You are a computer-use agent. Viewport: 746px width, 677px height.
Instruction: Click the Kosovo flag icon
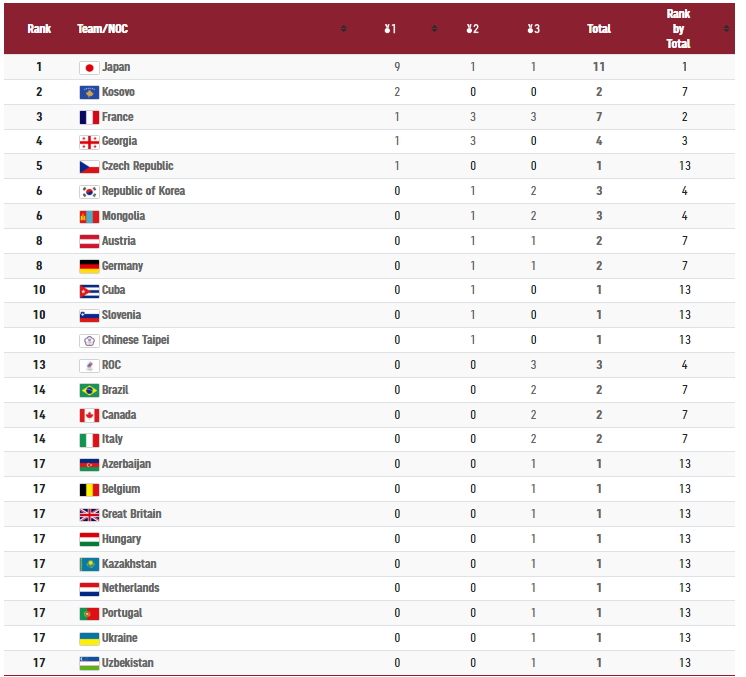coord(89,92)
